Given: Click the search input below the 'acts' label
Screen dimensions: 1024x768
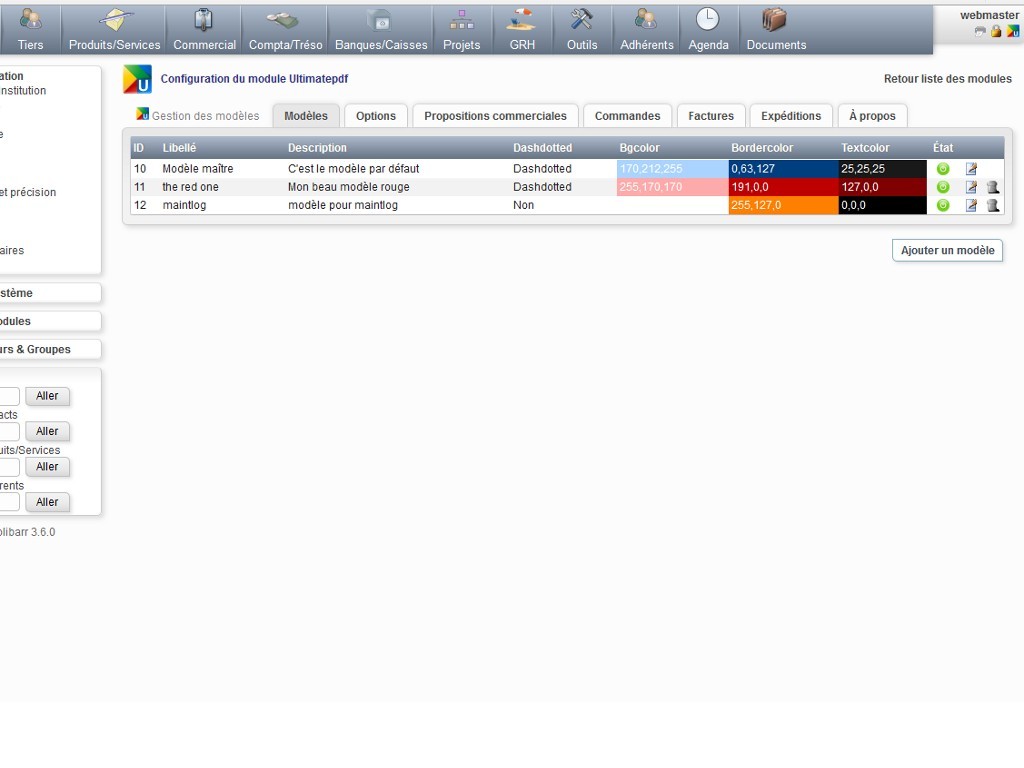Looking at the screenshot, I should 9,431.
